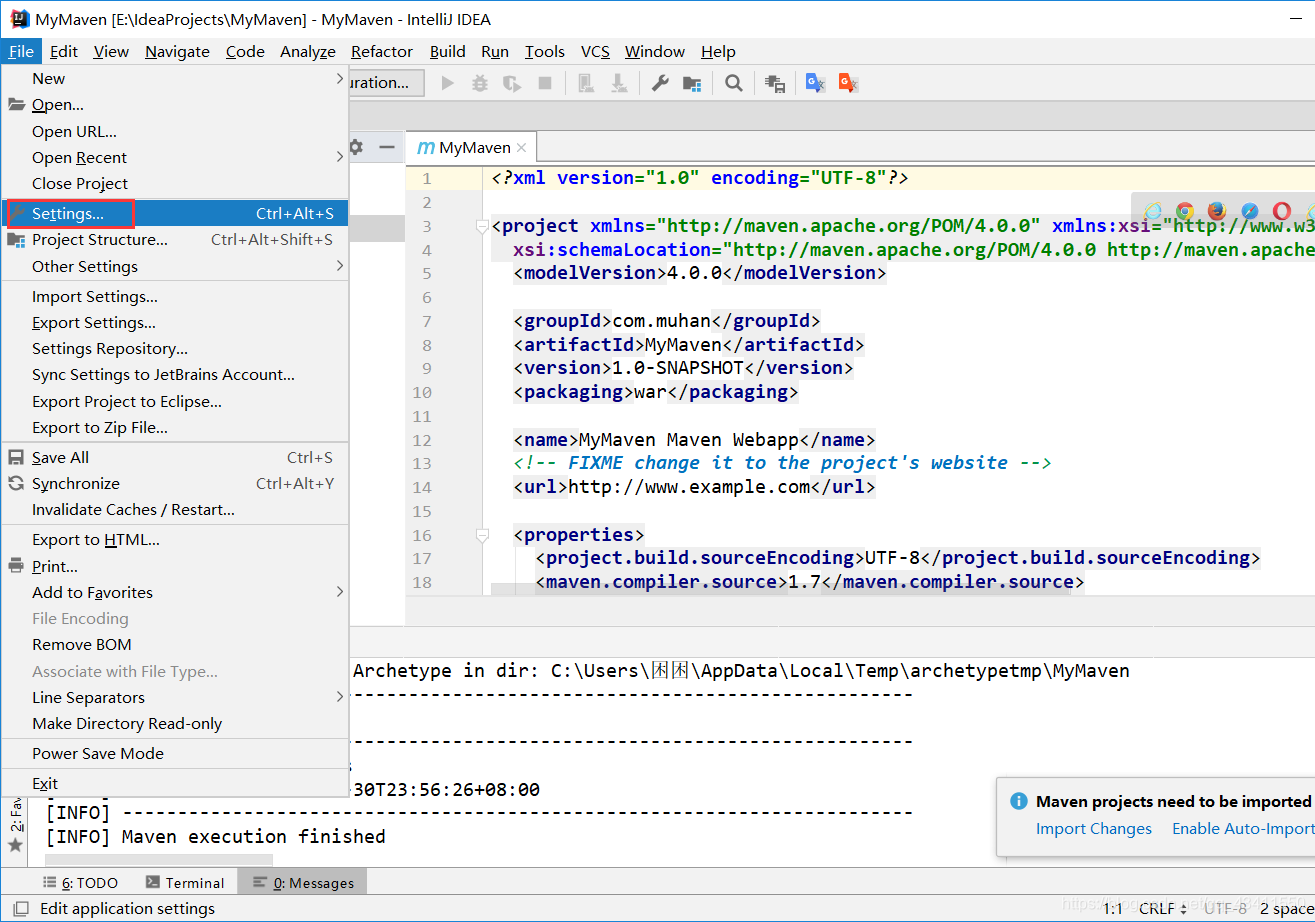Click Enable Auto-Import link
The height and width of the screenshot is (922, 1315).
pyautogui.click(x=1243, y=828)
